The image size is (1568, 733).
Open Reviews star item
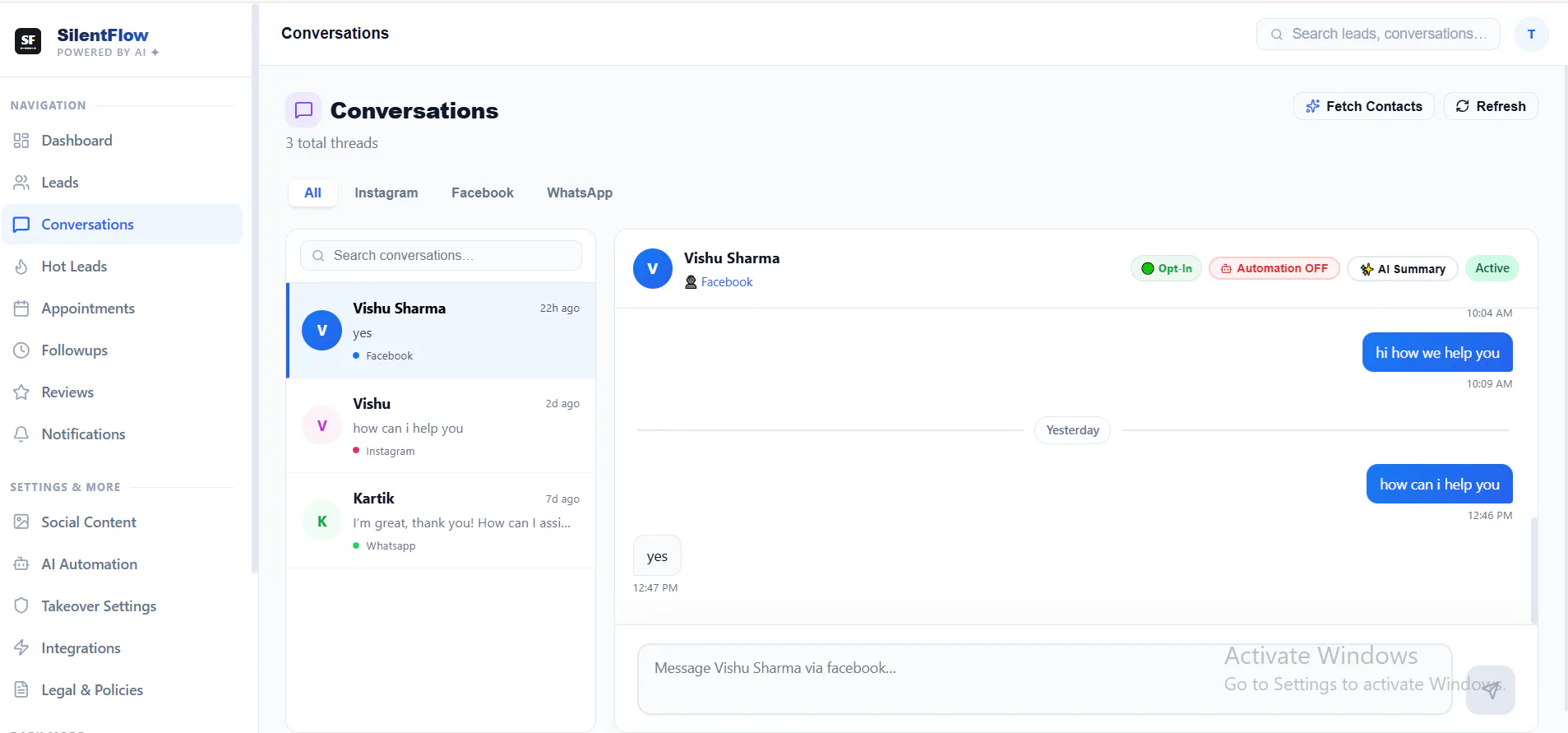click(x=122, y=392)
